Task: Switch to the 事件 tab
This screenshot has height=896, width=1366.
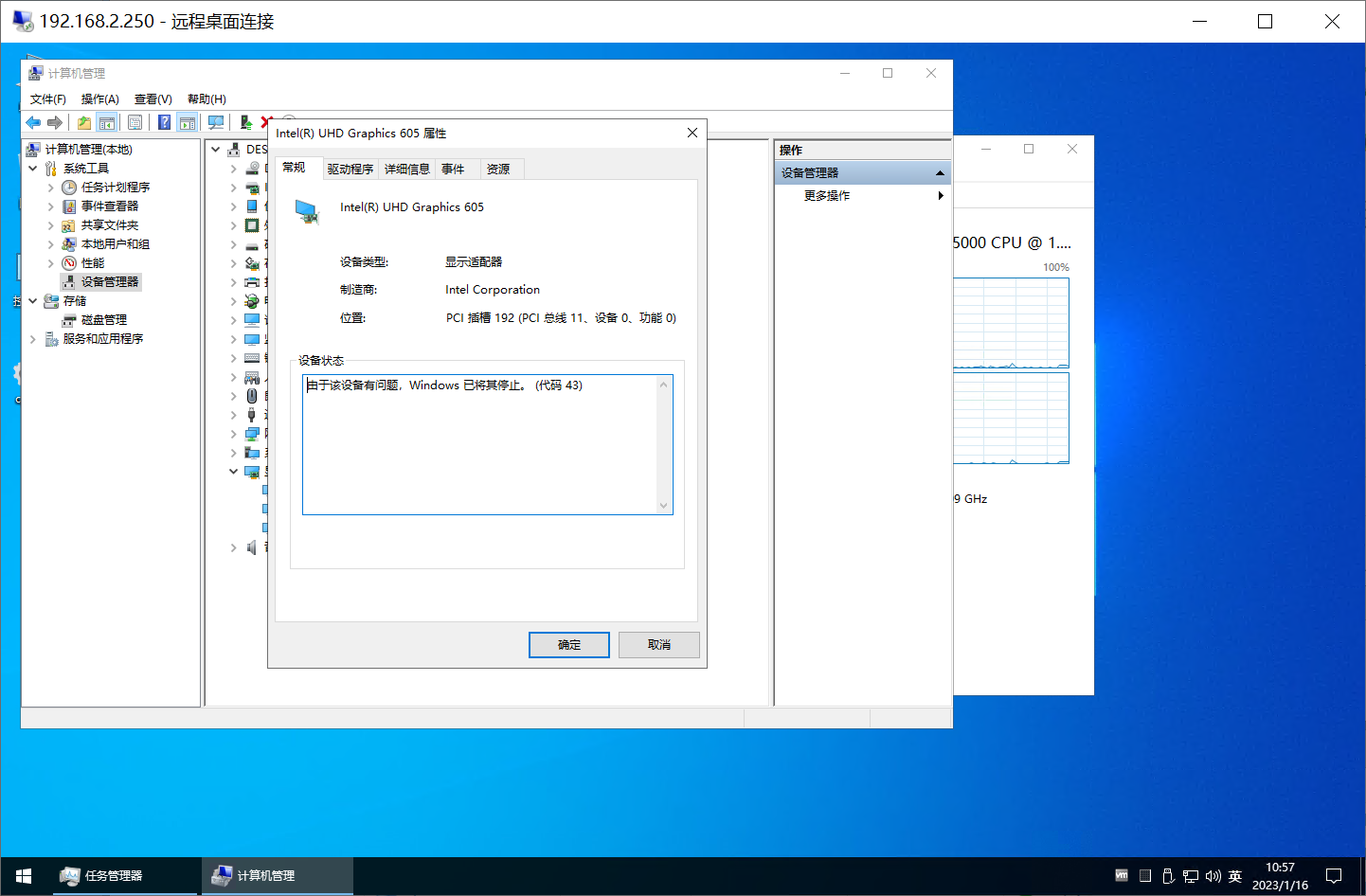Action: click(x=453, y=170)
